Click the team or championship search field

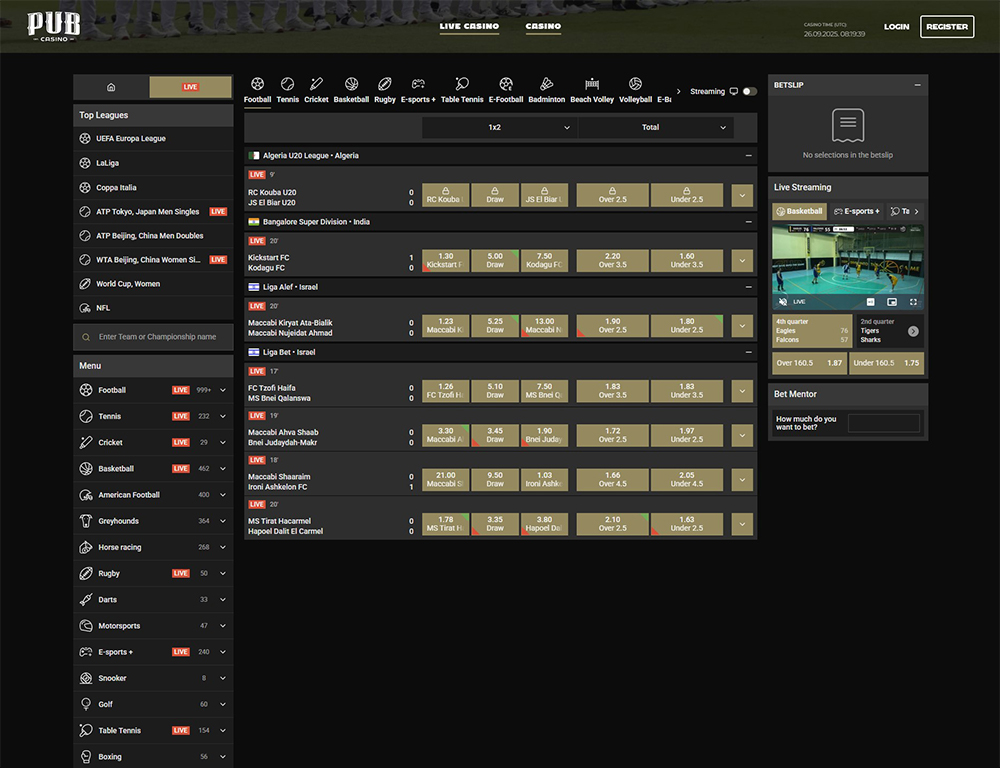[x=157, y=337]
